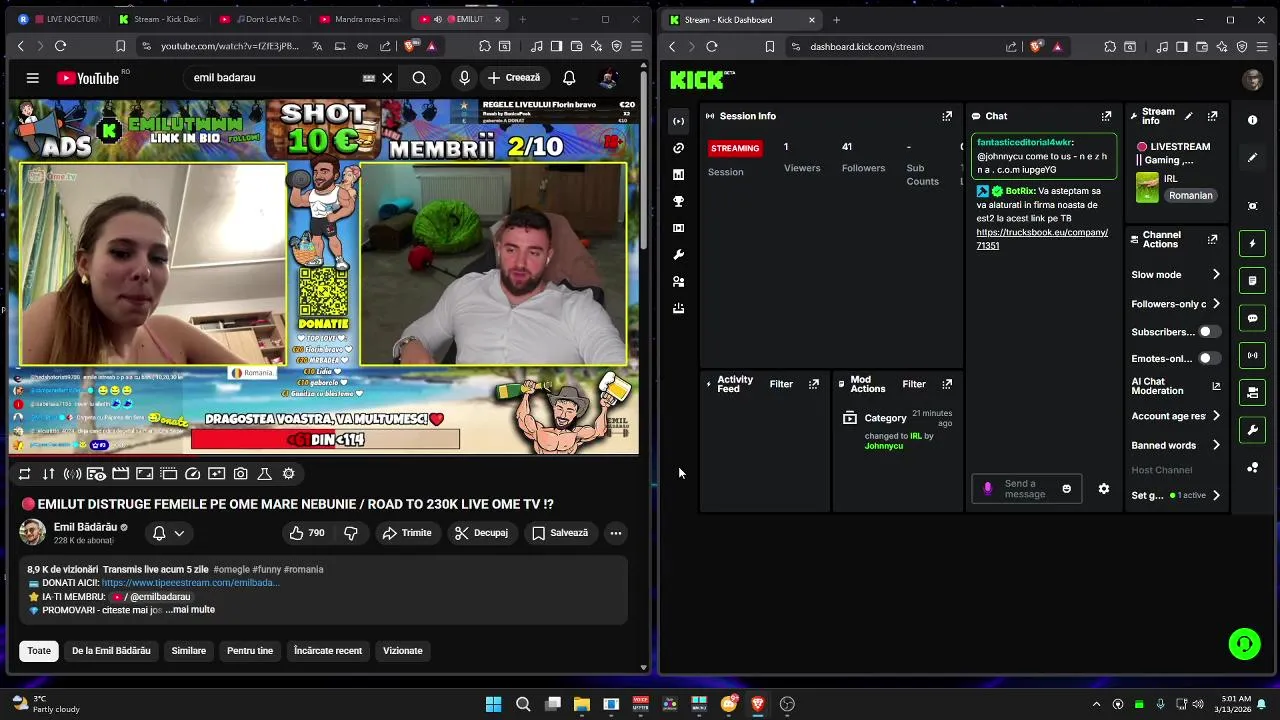The height and width of the screenshot is (720, 1280).
Task: Select Încărcate recent chip
Action: click(328, 651)
